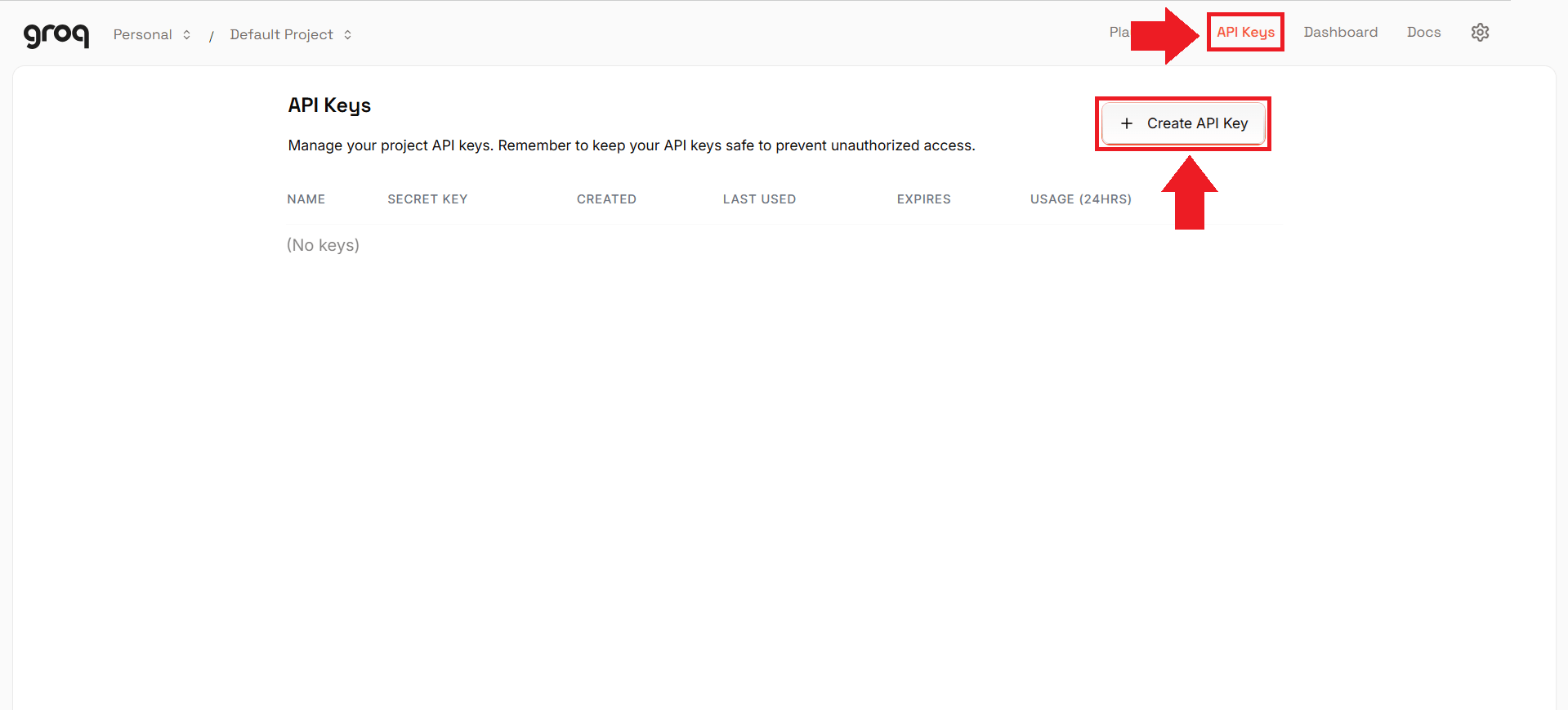This screenshot has height=710, width=1568.
Task: Select the SECRET KEY column header
Action: [x=427, y=199]
